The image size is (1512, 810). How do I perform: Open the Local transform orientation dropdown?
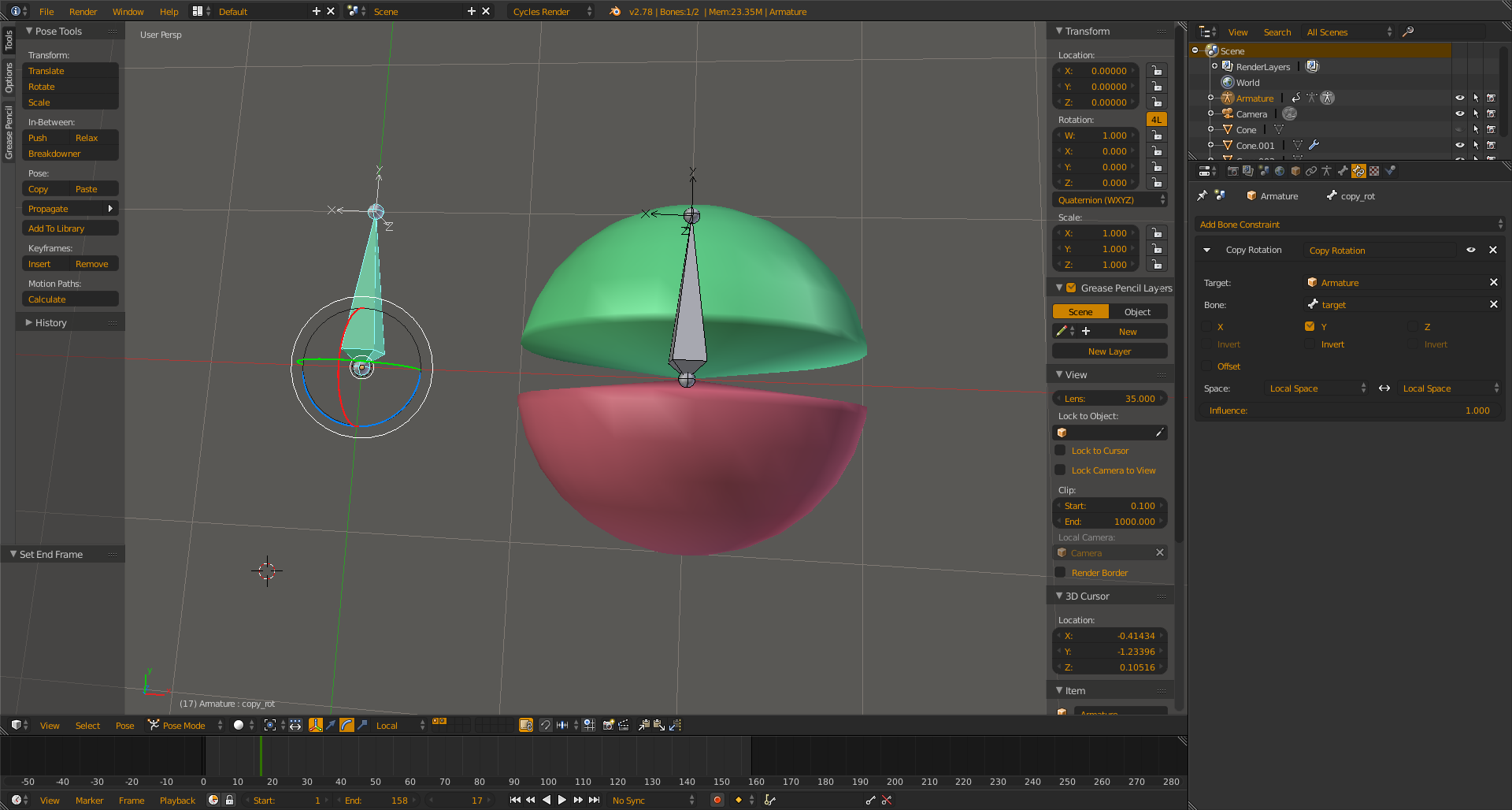tap(400, 725)
